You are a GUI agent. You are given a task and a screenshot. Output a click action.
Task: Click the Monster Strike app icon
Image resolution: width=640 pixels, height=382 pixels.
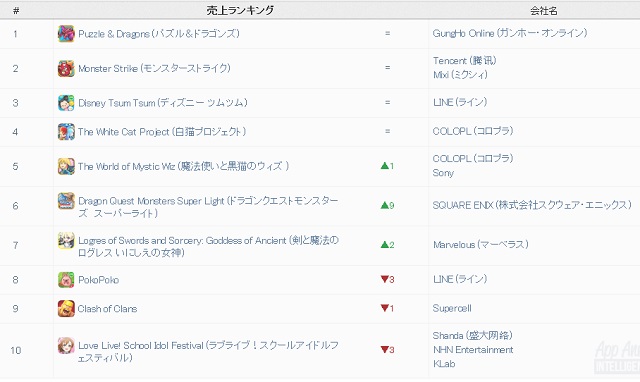pos(66,69)
